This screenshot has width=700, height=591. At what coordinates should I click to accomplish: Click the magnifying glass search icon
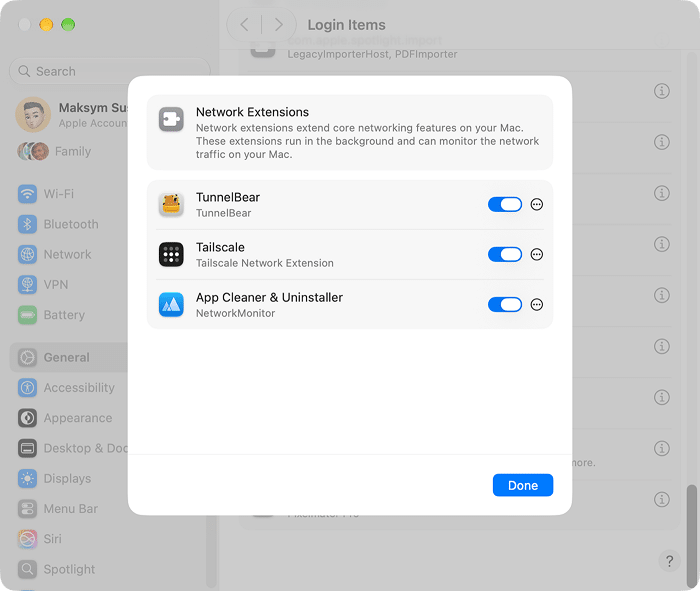point(24,71)
